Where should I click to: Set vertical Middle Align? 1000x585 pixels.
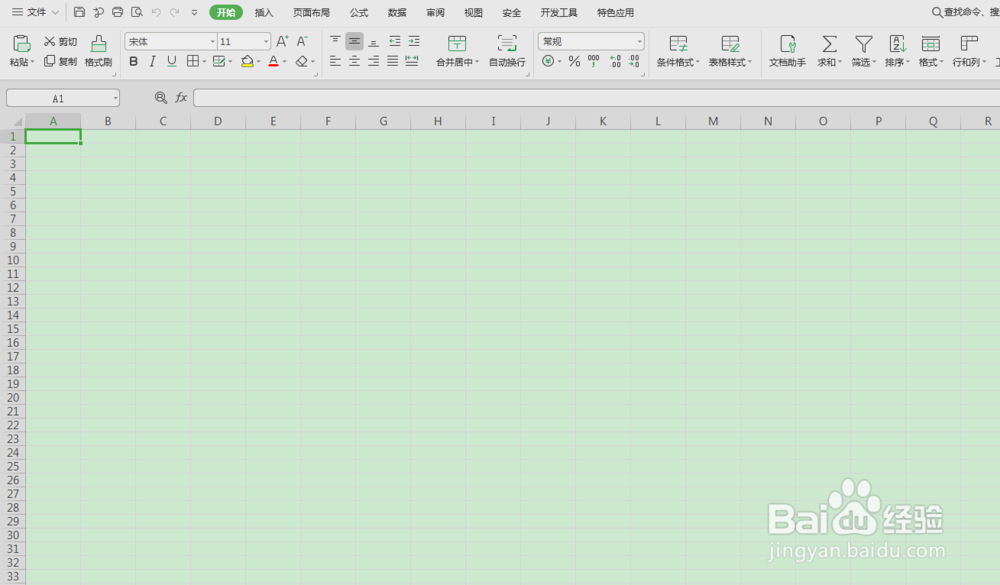click(x=354, y=41)
